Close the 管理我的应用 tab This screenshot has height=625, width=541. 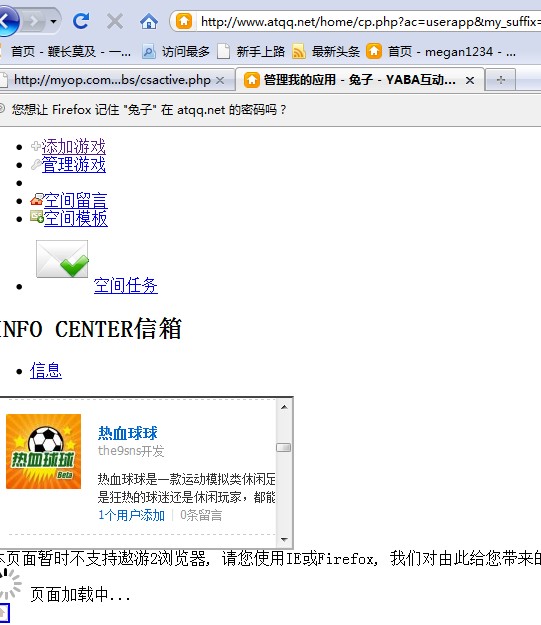tap(470, 81)
